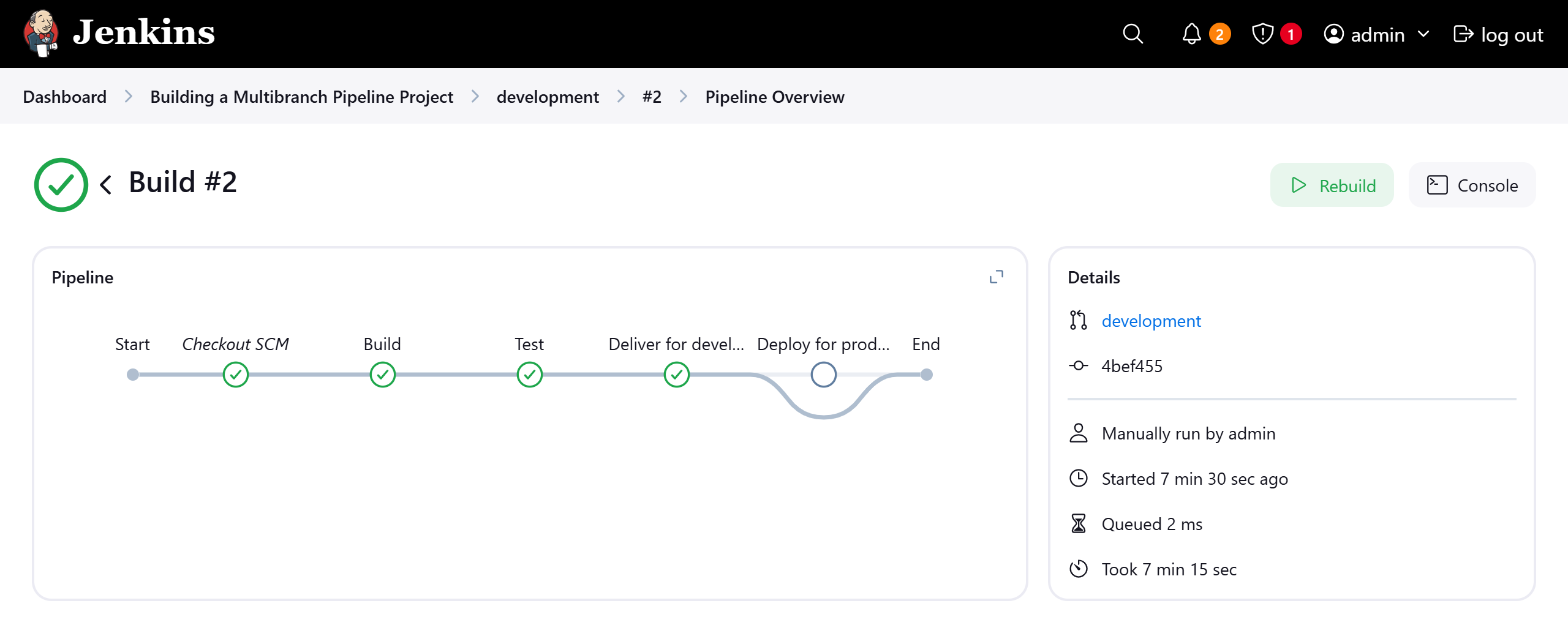
Task: Click the Deliver for devel... stage label
Action: pyautogui.click(x=676, y=344)
